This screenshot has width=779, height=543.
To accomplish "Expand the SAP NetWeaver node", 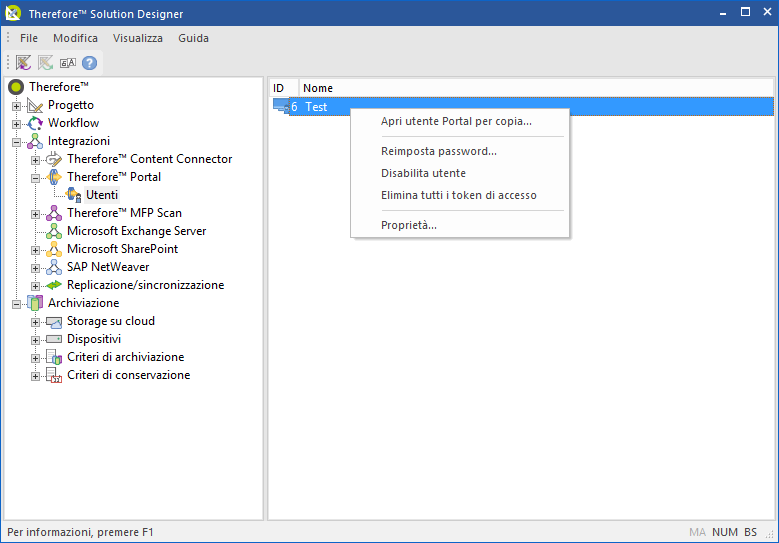I will pos(35,268).
